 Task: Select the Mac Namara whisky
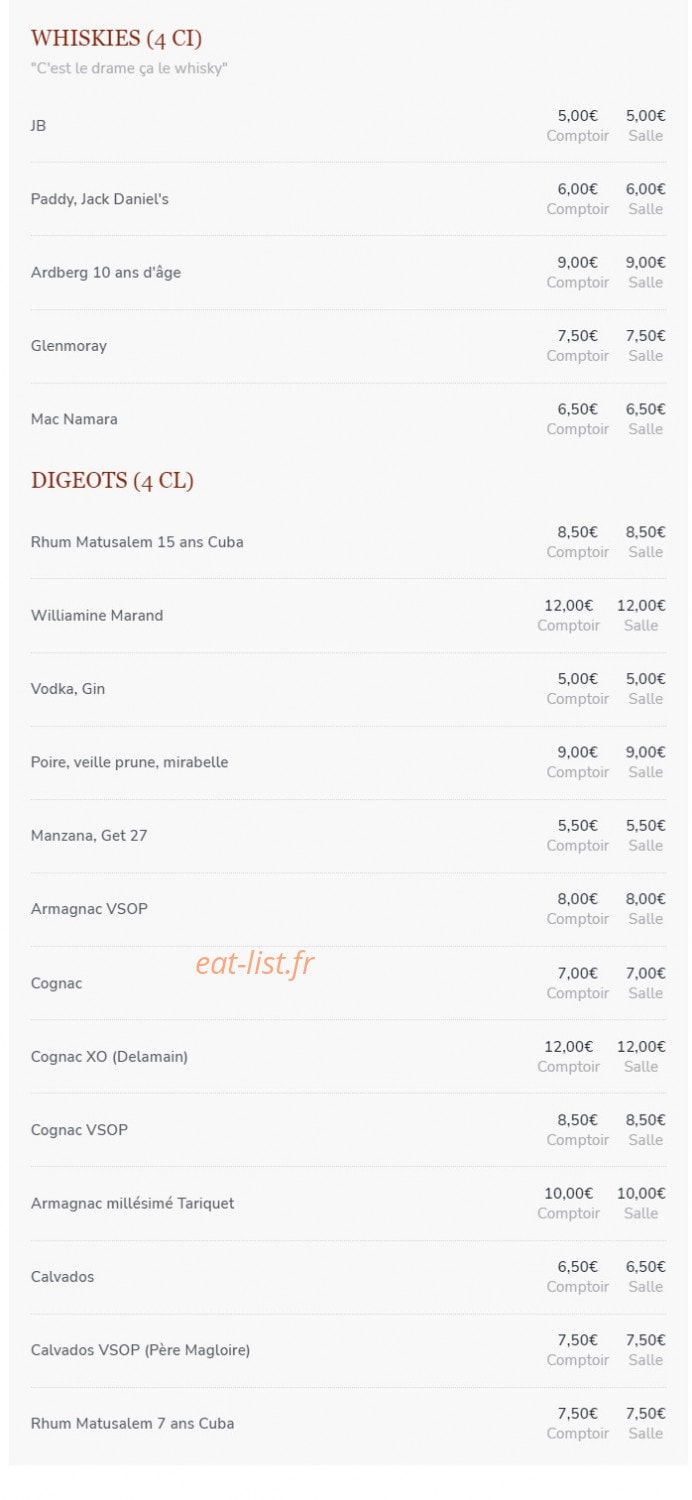pos(74,419)
